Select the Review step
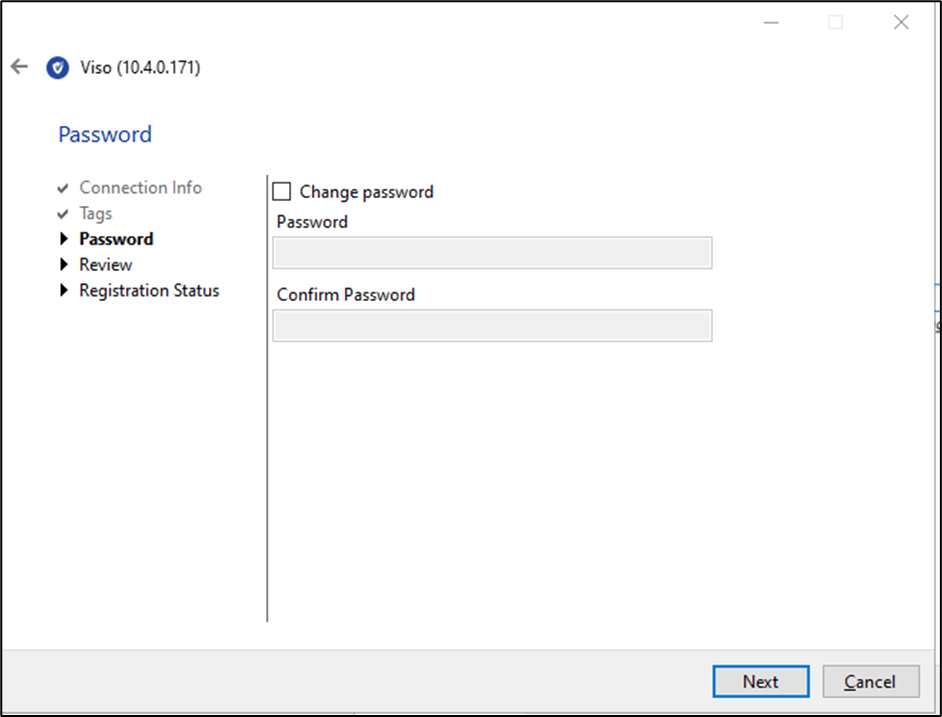This screenshot has height=717, width=942. [105, 264]
